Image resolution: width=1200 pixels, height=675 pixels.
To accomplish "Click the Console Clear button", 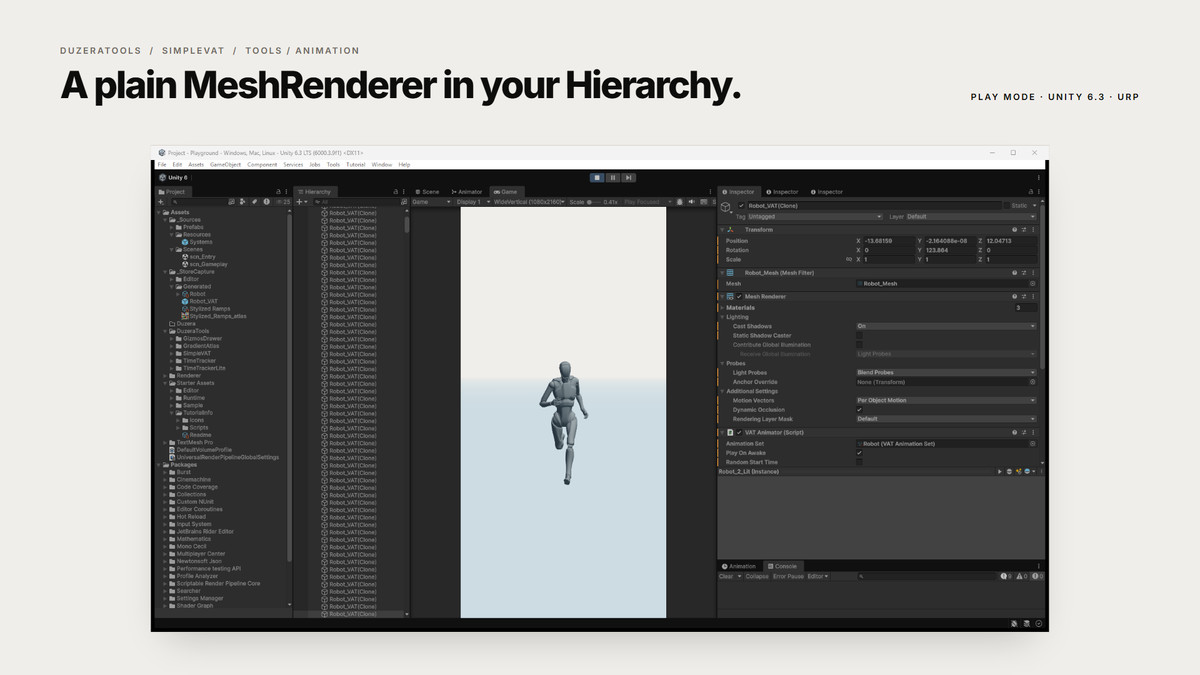I will [x=726, y=577].
